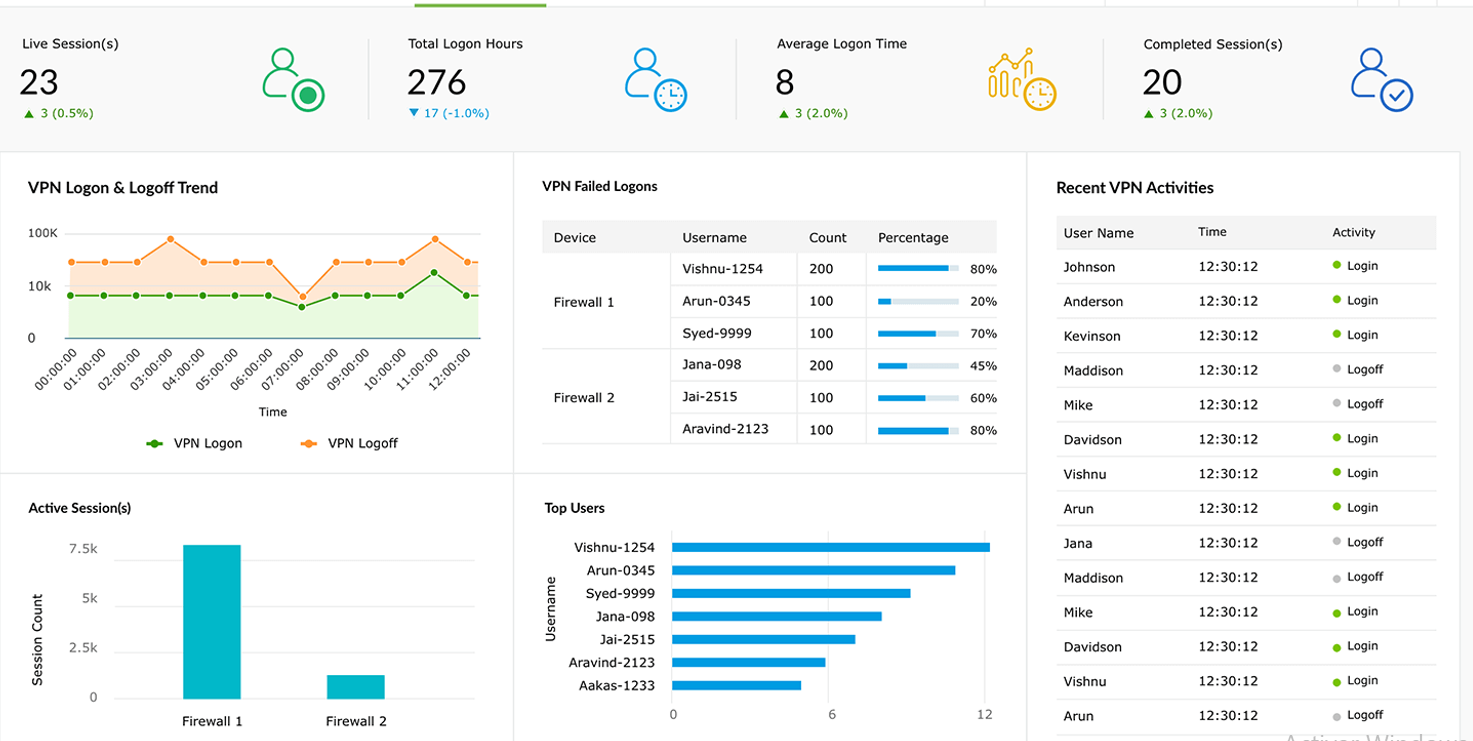
Task: Select the active green-underlined tab at top
Action: pos(480,5)
